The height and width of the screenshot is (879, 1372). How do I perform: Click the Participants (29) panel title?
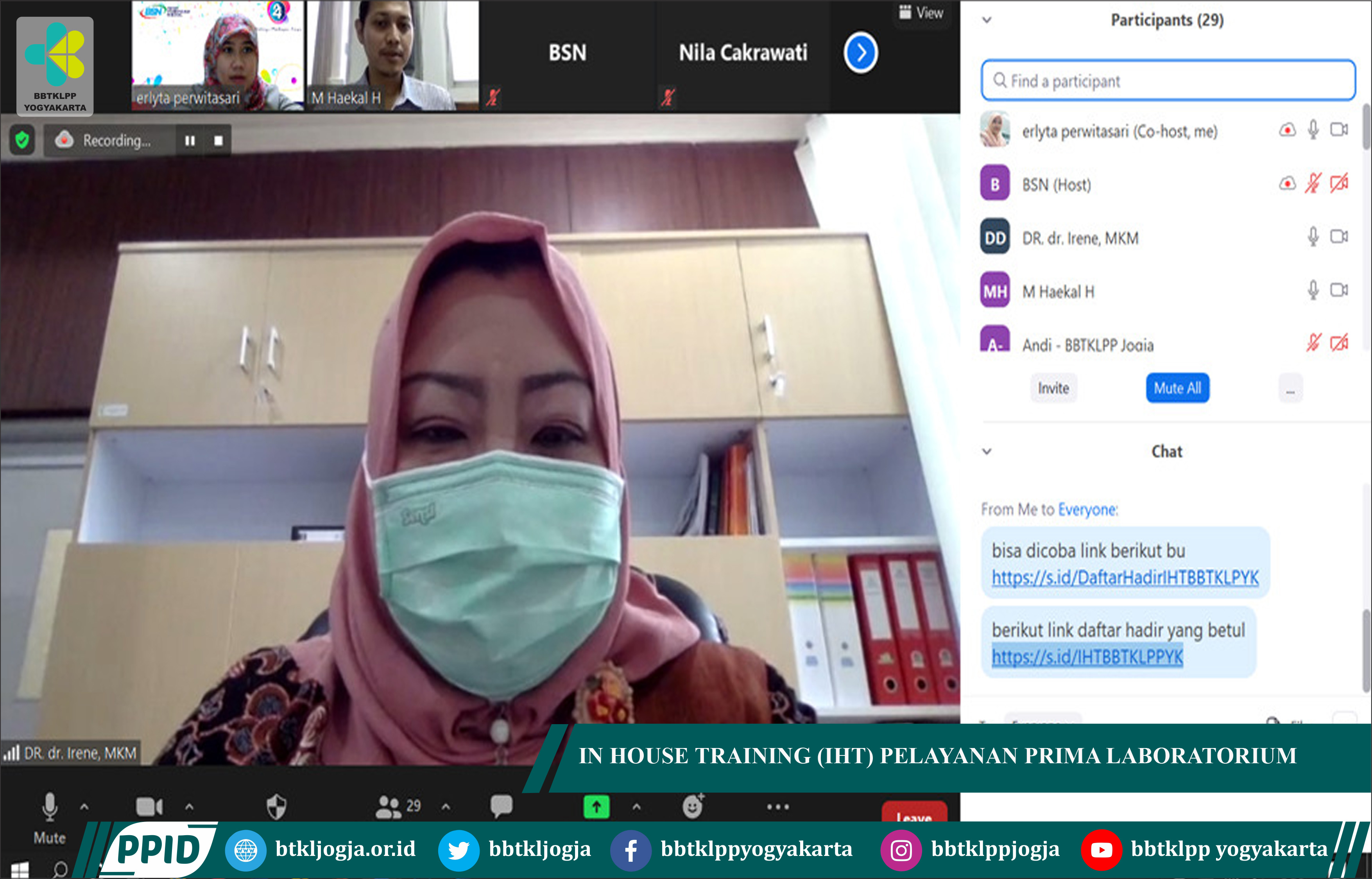(1167, 20)
